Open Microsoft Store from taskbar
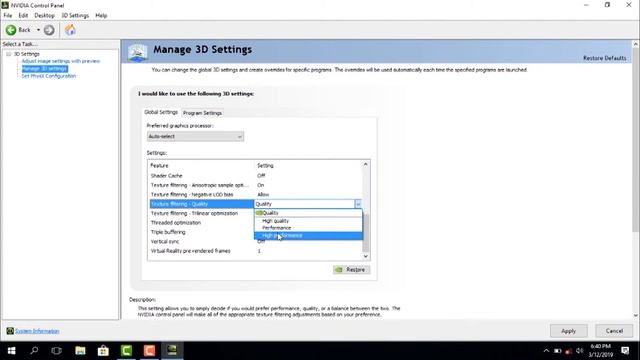Screen dimensions: 640x360 103,351
